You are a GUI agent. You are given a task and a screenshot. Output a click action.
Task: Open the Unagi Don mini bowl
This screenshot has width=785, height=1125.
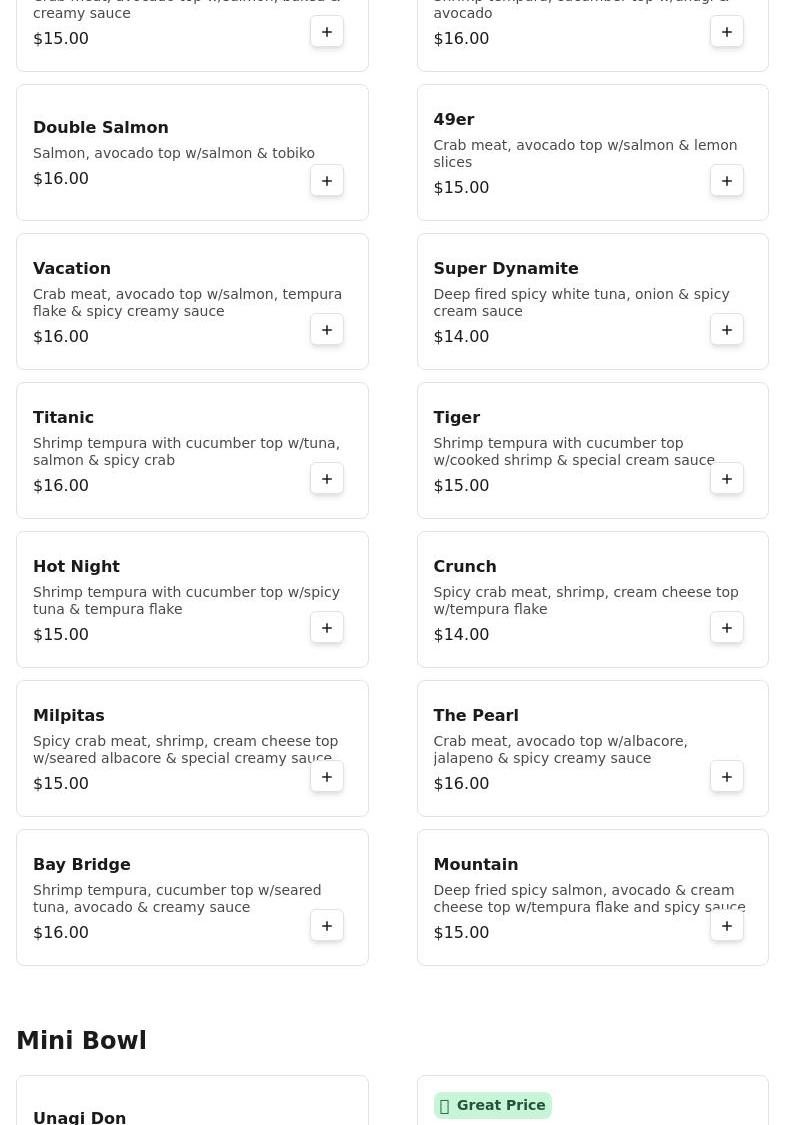coord(80,1117)
